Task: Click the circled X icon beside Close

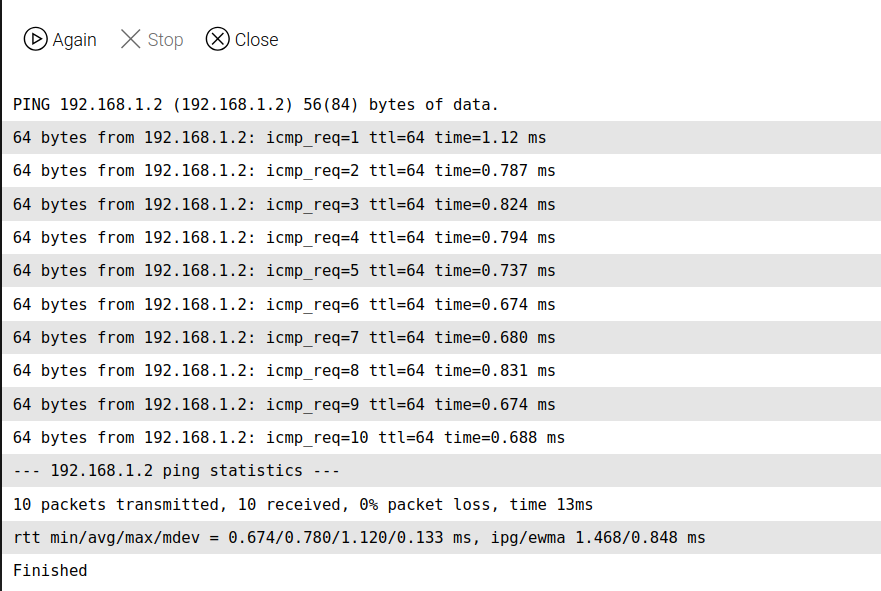Action: [x=217, y=39]
